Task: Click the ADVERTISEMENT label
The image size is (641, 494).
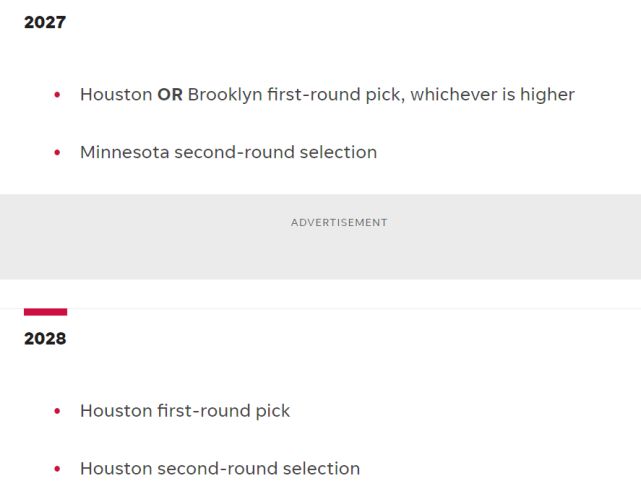Action: (339, 222)
